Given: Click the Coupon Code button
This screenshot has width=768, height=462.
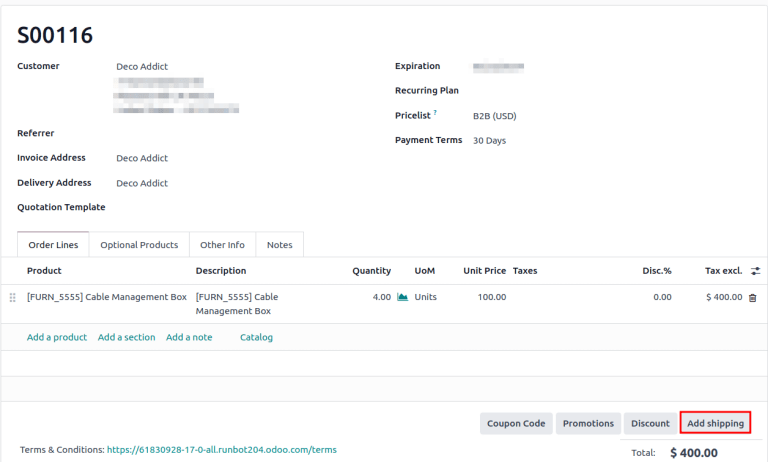Looking at the screenshot, I should [x=516, y=424].
